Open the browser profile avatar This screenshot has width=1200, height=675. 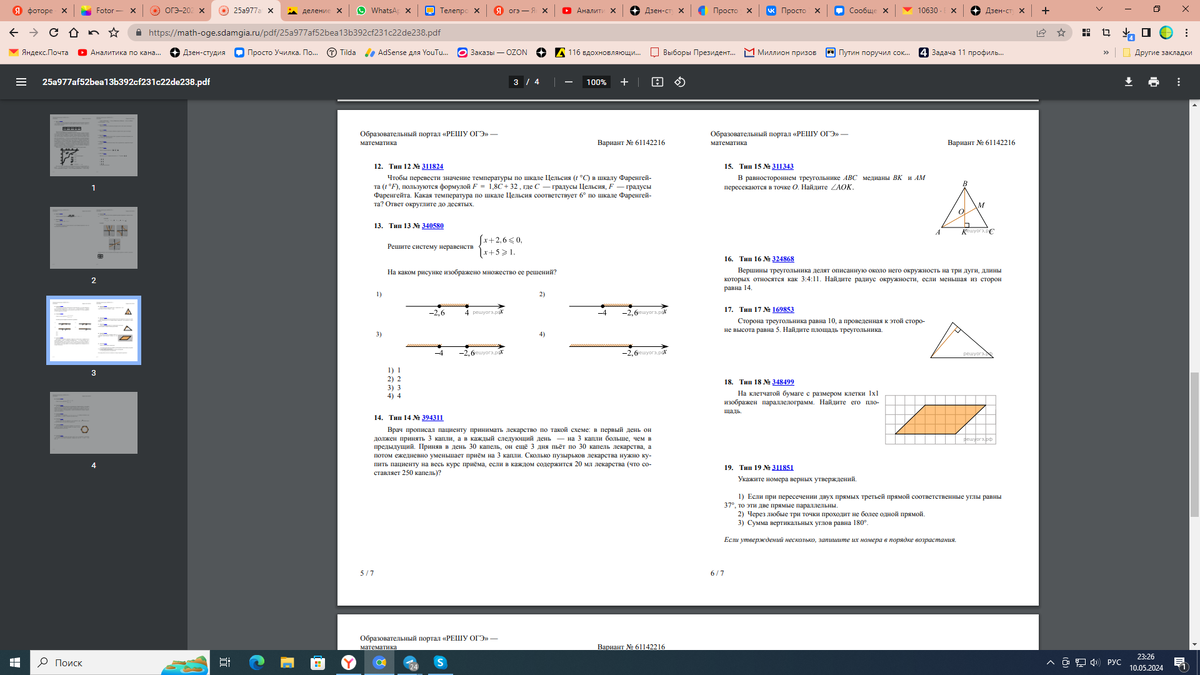(1165, 32)
